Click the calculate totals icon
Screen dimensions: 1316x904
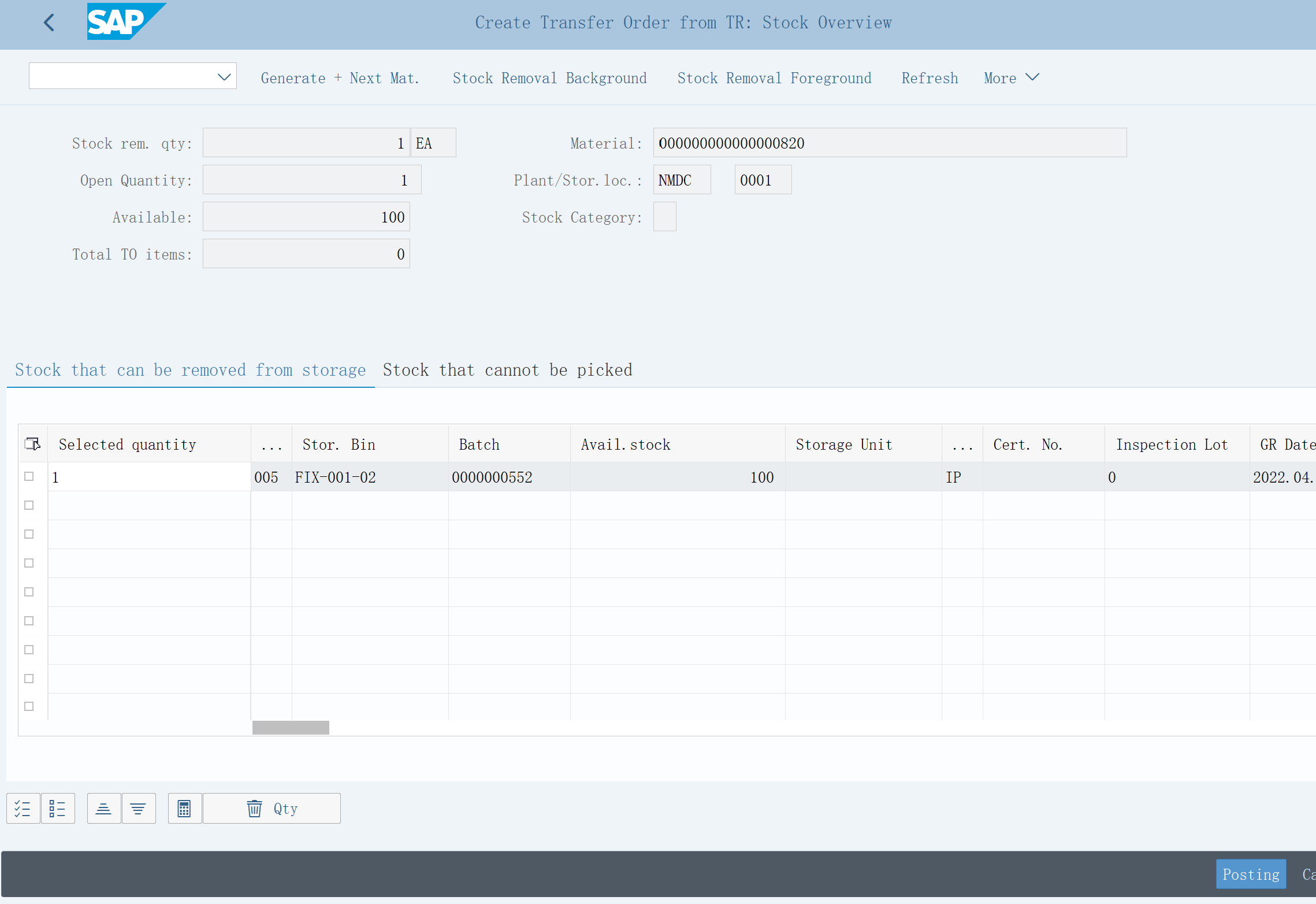[183, 808]
